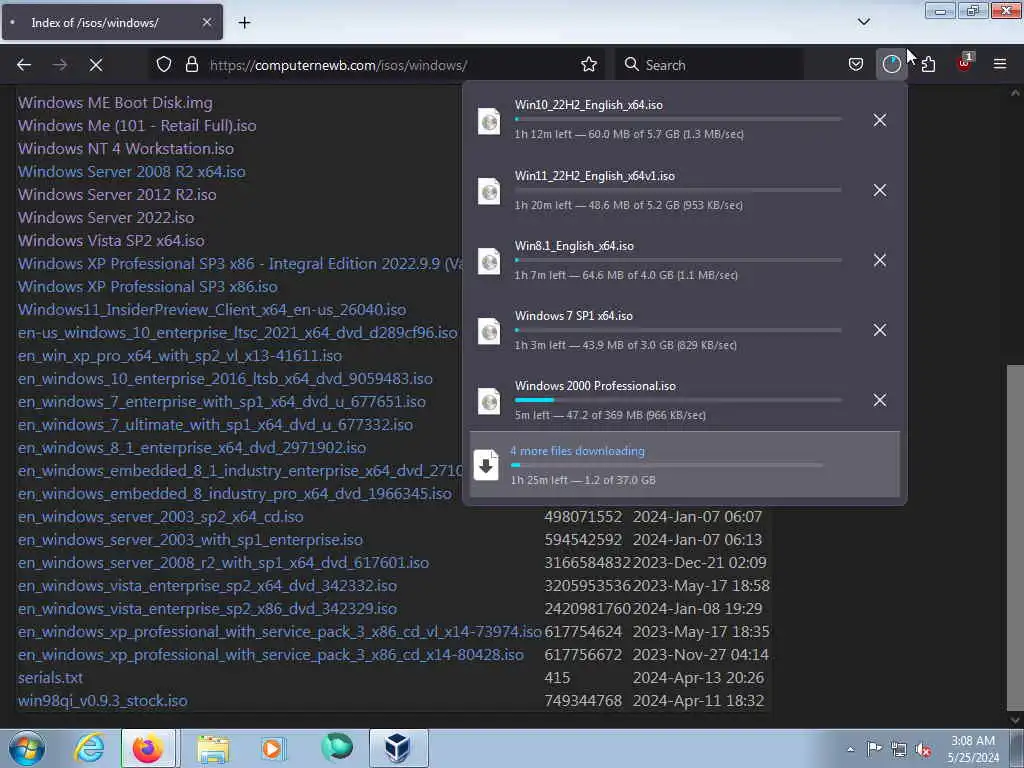
Task: Open Windows Explorer folder in taskbar
Action: tap(213, 748)
